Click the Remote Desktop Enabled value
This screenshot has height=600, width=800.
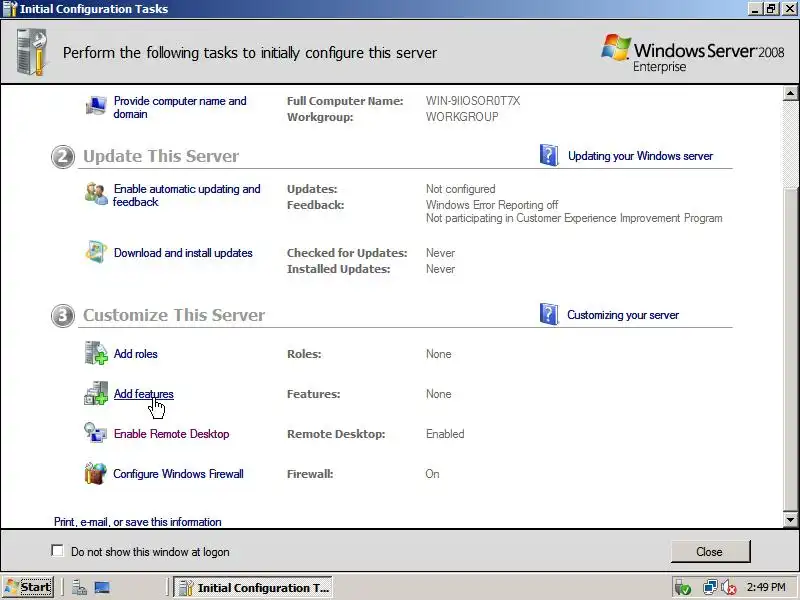pos(445,434)
